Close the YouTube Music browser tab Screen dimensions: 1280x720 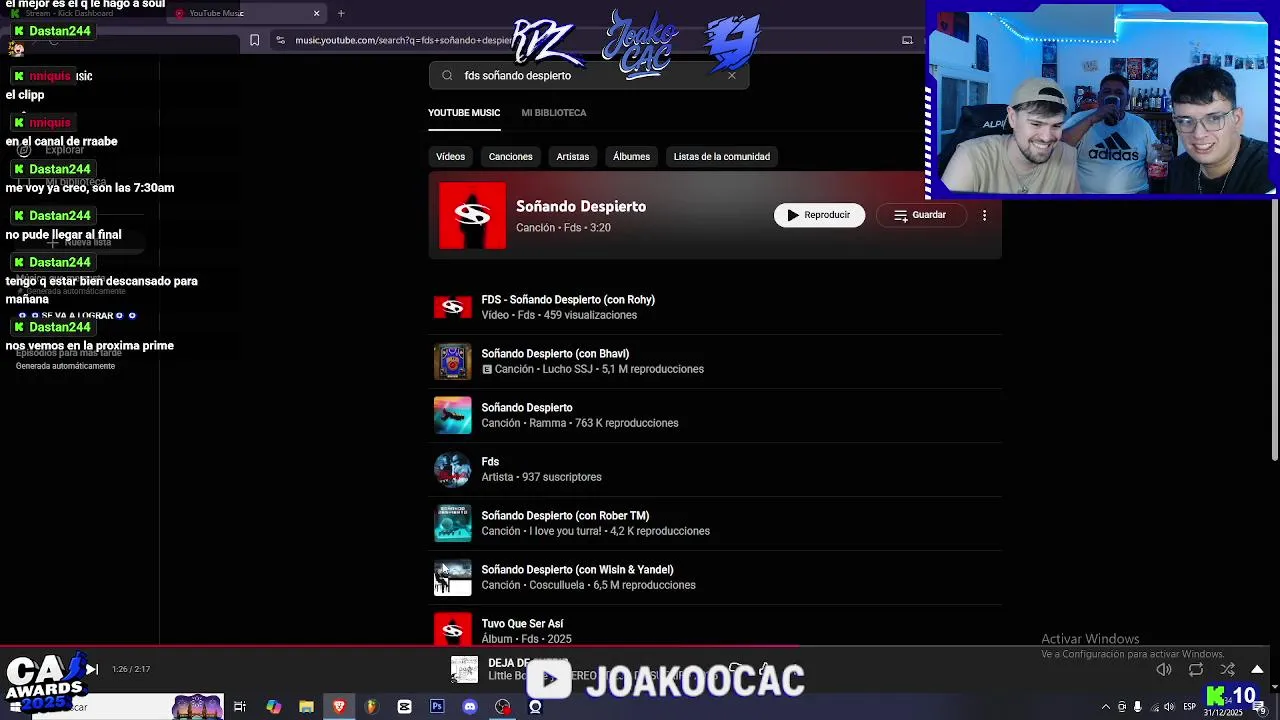coord(316,13)
